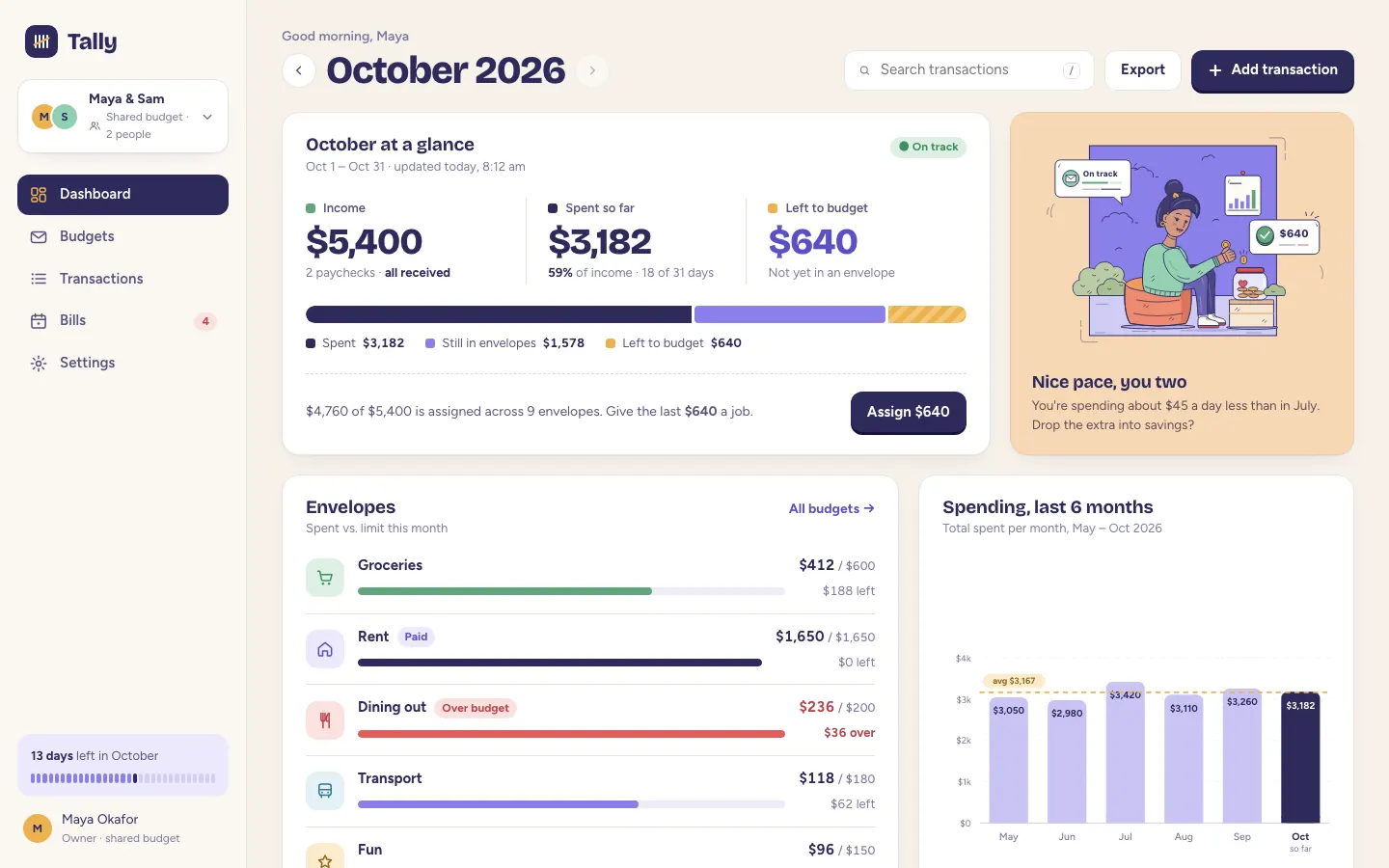Click the July bar in spending chart

pos(1125,752)
